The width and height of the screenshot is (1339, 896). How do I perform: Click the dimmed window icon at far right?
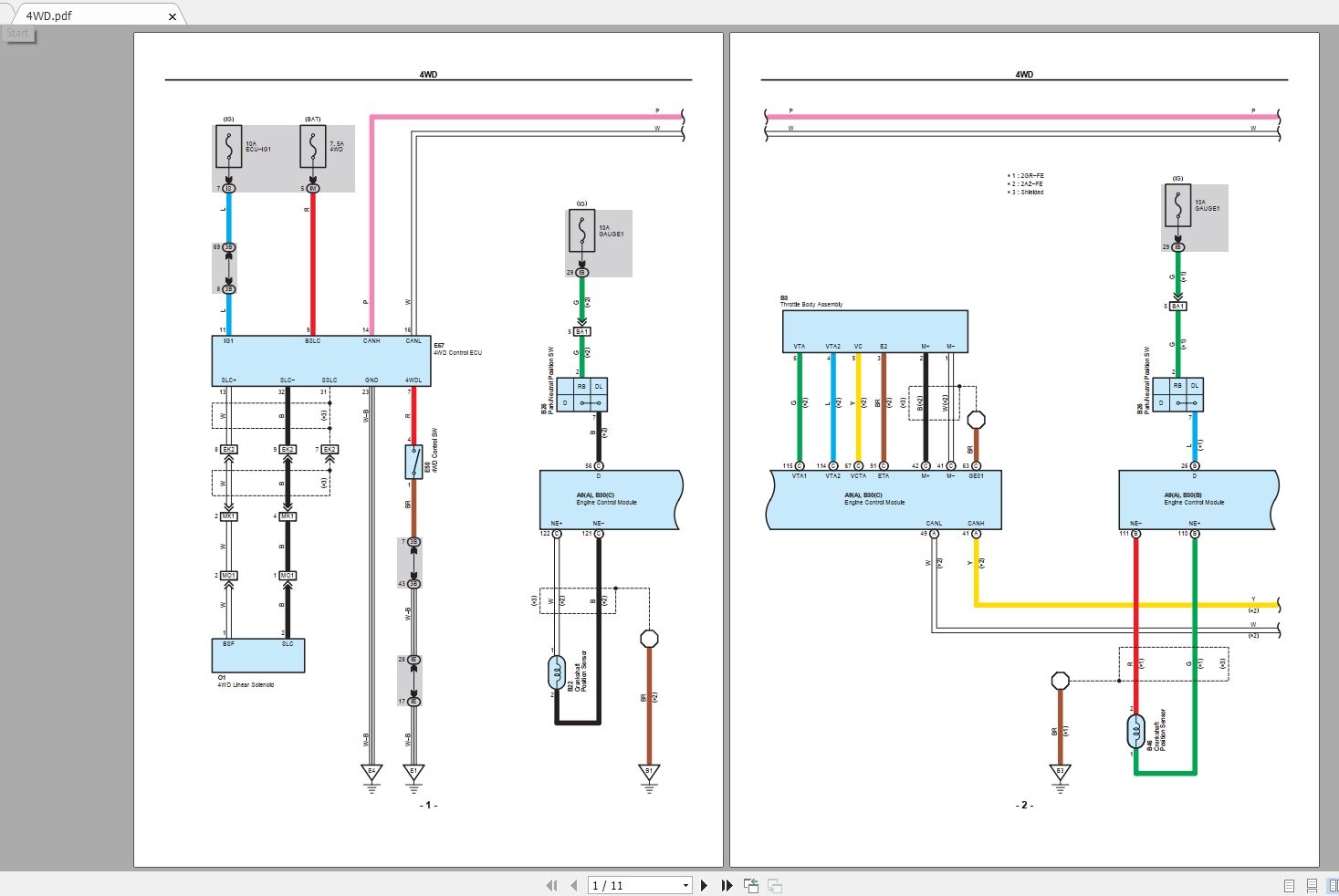tap(775, 885)
